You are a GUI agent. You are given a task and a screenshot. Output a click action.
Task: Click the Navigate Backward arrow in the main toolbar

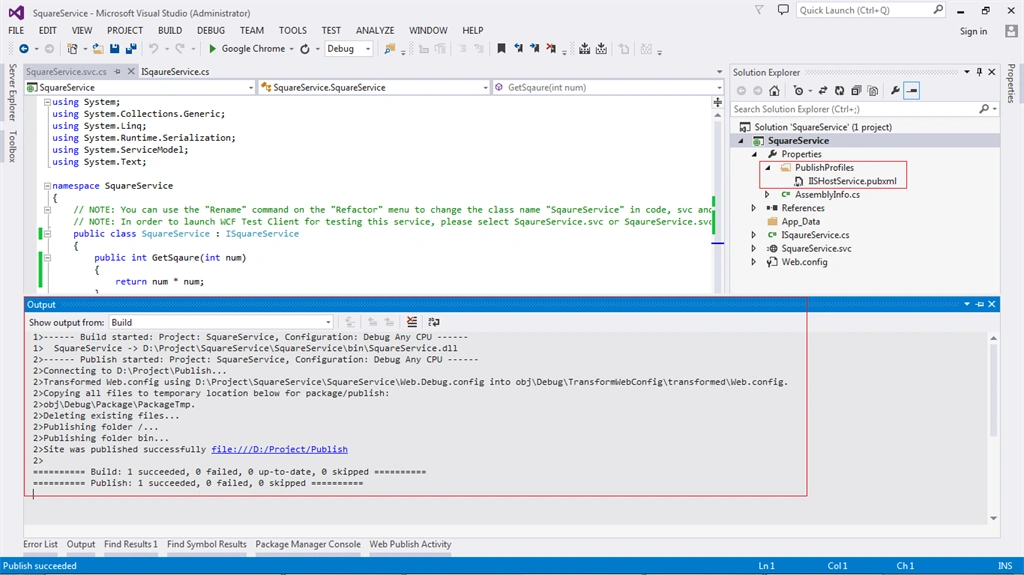click(24, 49)
